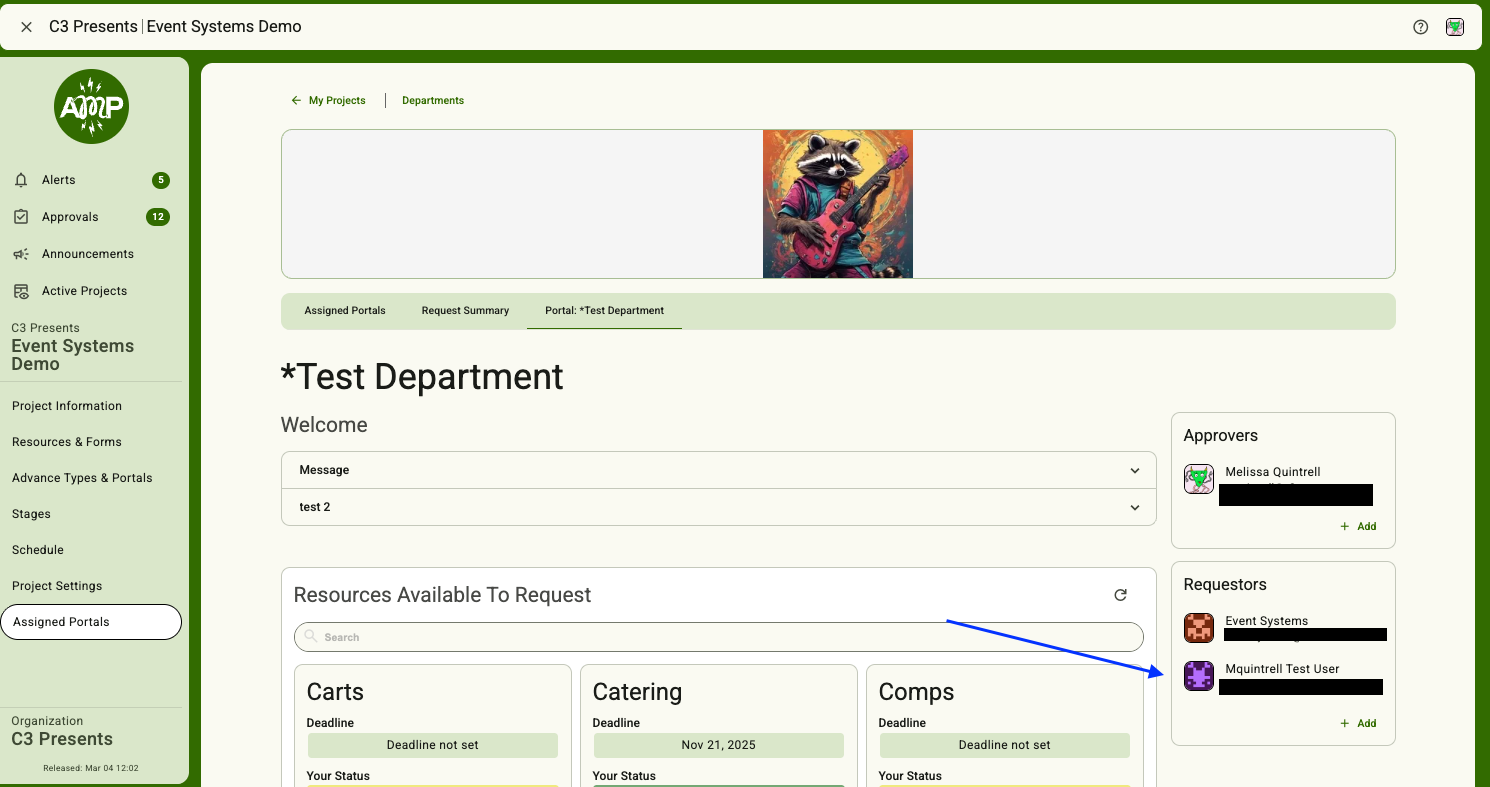The image size is (1490, 787).
Task: Expand the test 2 welcome section
Action: coord(718,507)
